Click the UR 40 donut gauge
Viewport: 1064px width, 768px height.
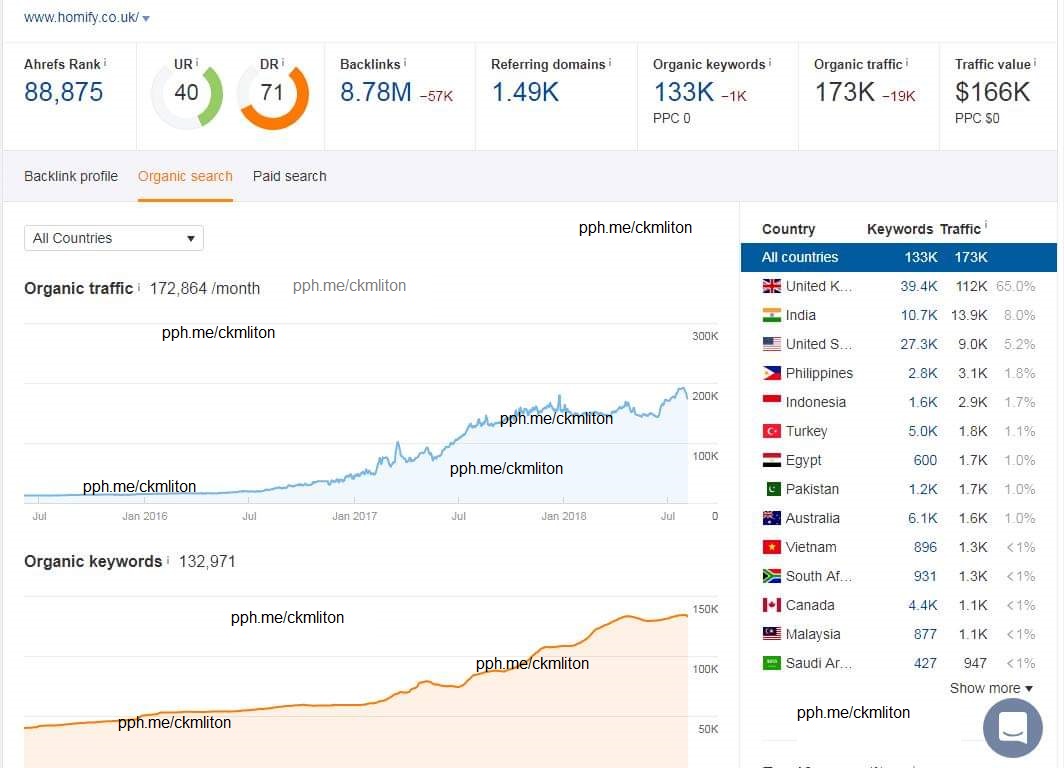(187, 93)
